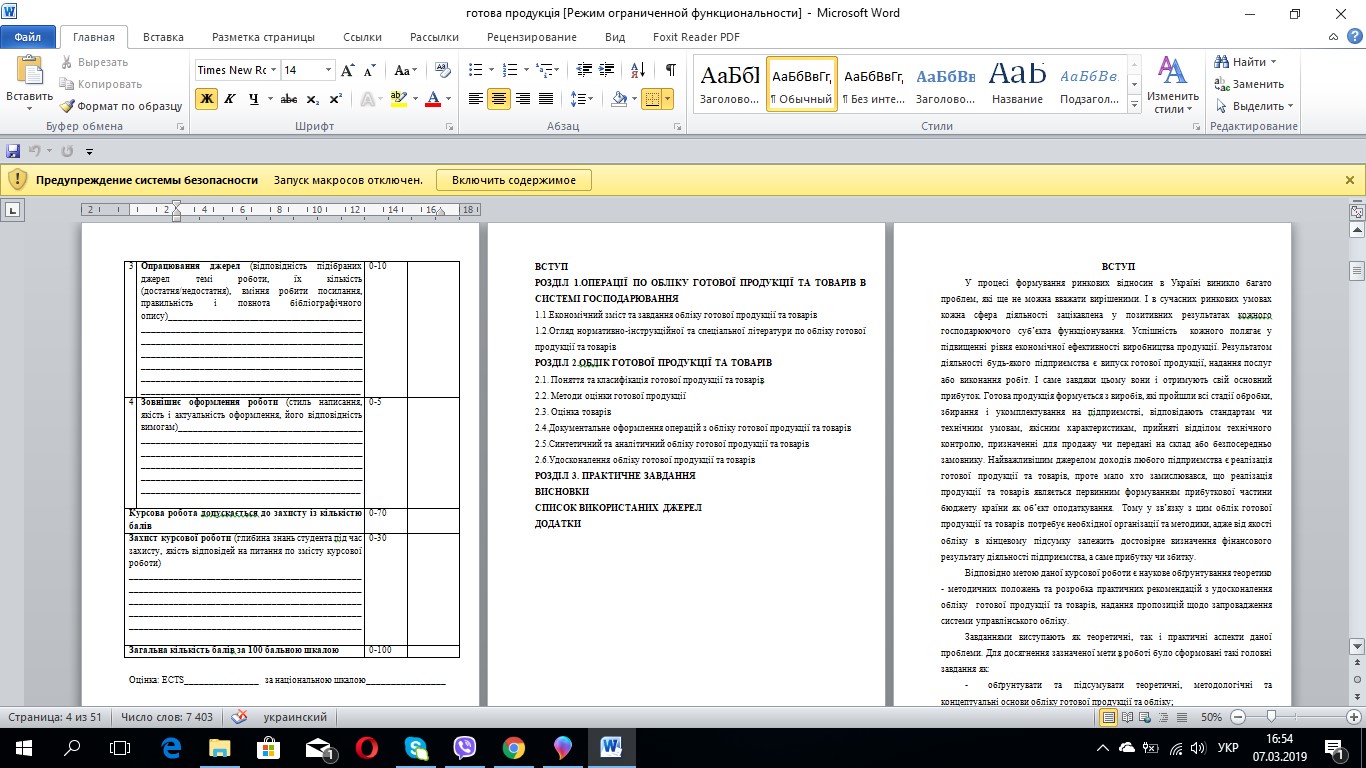The height and width of the screenshot is (768, 1366).
Task: Open the font name dropdown
Action: click(x=274, y=70)
